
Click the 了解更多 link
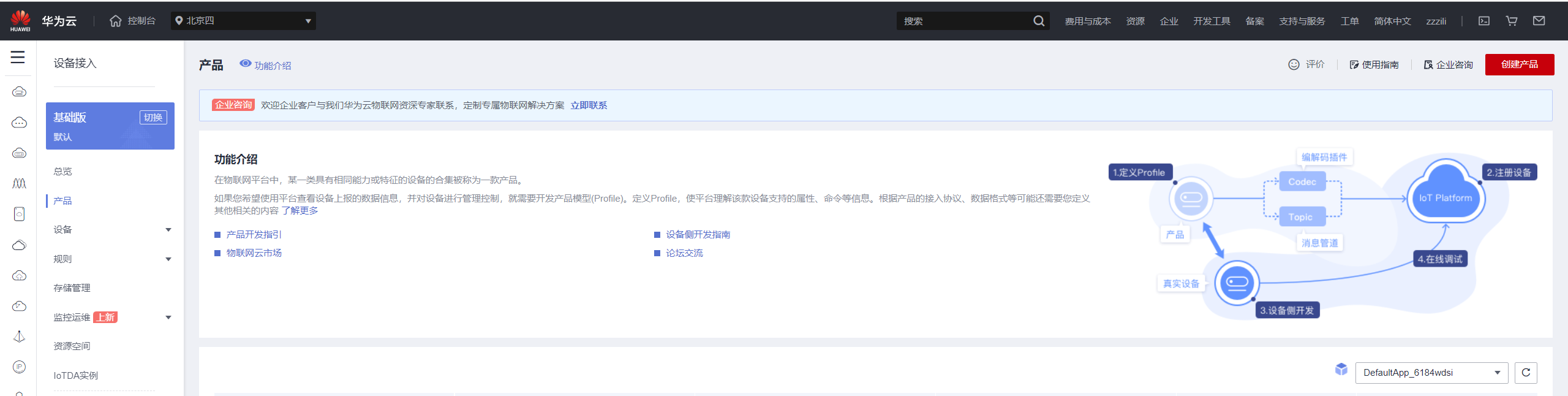[300, 211]
